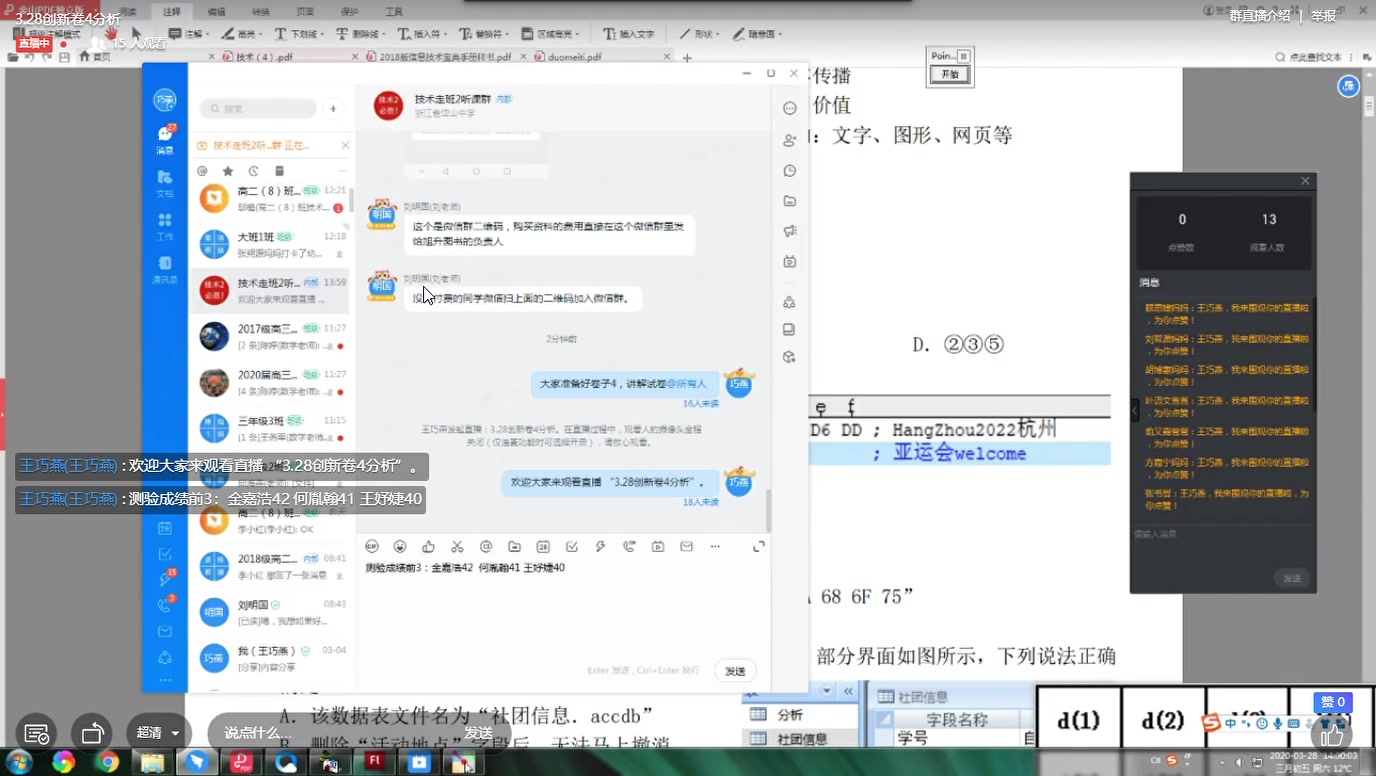The height and width of the screenshot is (776, 1376).
Task: Start a voice call from the chat toolbar
Action: point(629,546)
